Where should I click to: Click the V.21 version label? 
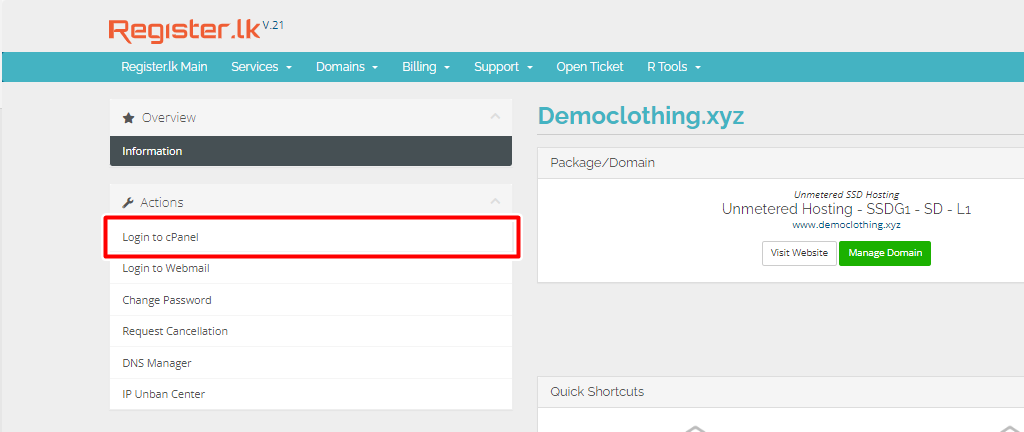pos(273,25)
